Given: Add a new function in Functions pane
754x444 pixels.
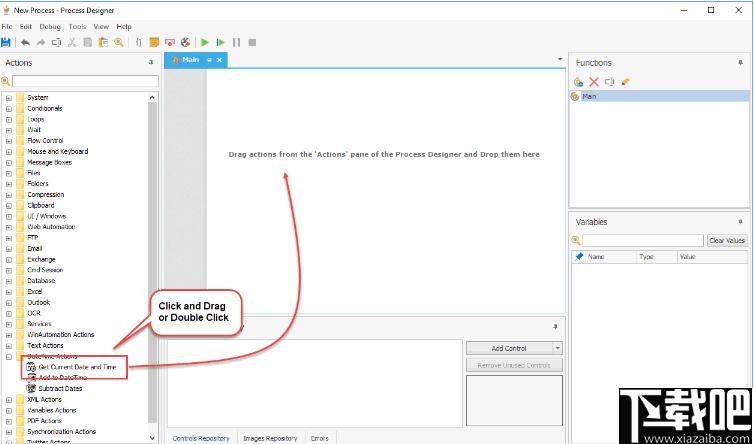Looking at the screenshot, I should click(578, 82).
